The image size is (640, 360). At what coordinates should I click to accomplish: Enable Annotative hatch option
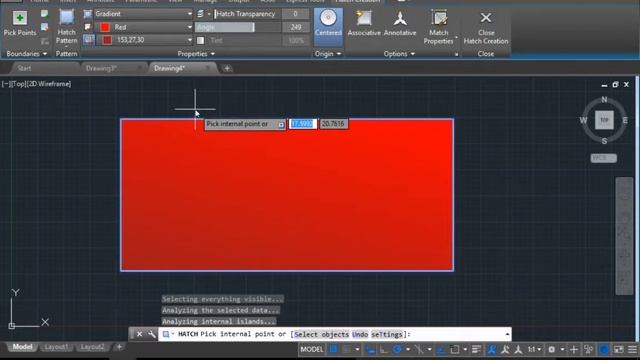400,24
